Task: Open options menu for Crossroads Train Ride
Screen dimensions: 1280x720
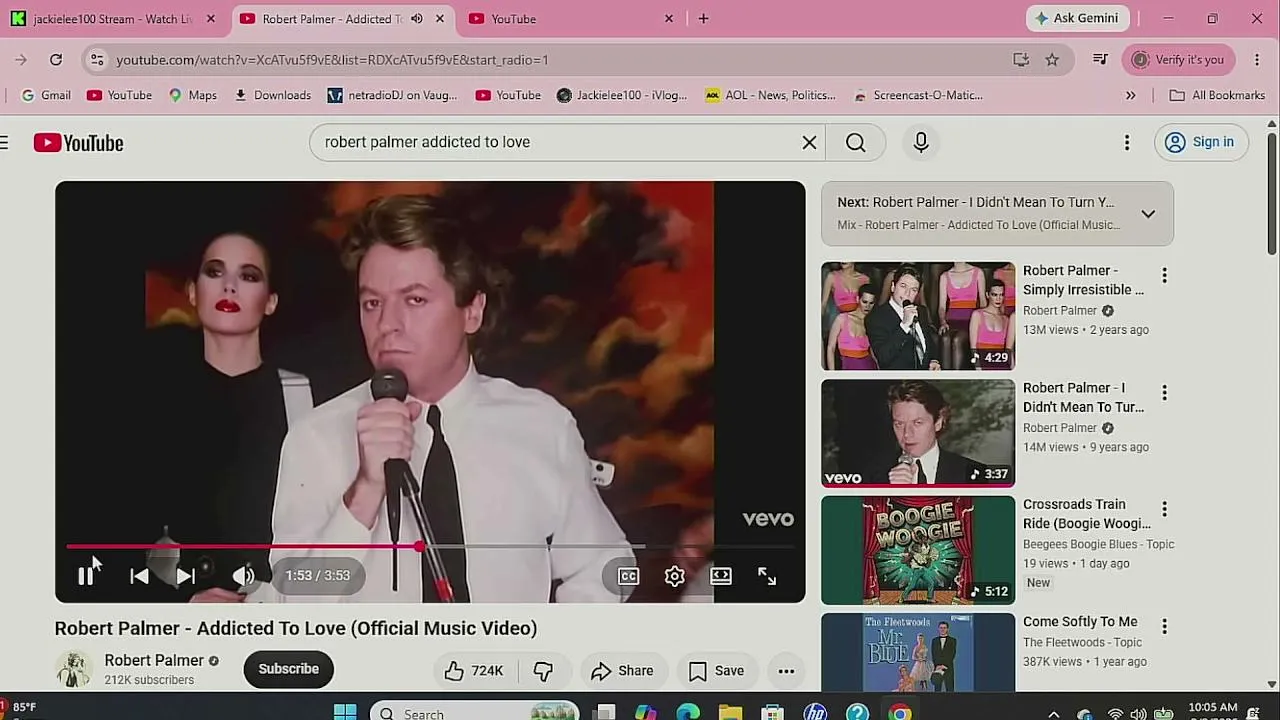Action: click(1164, 509)
